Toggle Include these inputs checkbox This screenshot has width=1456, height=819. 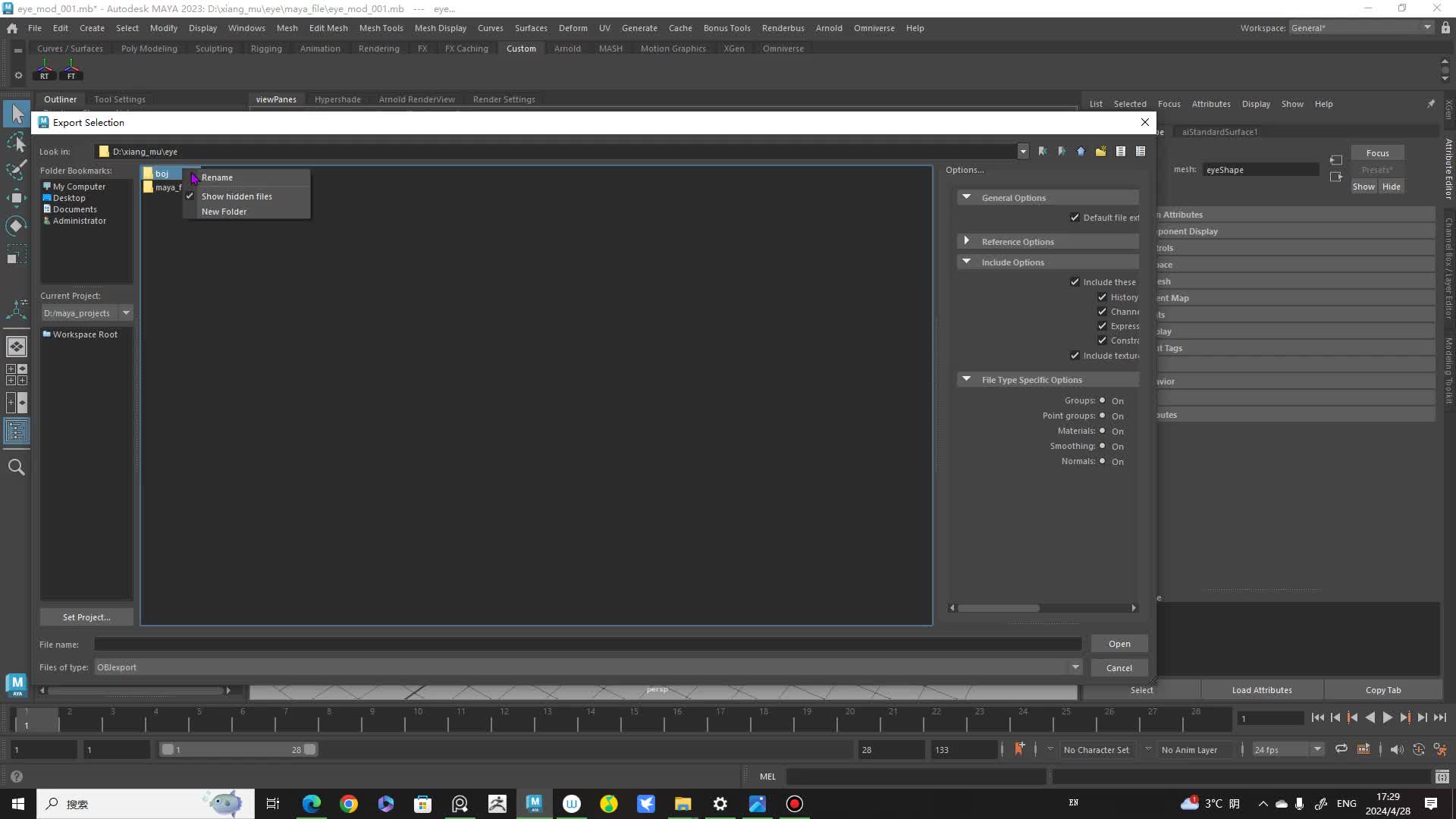1075,282
